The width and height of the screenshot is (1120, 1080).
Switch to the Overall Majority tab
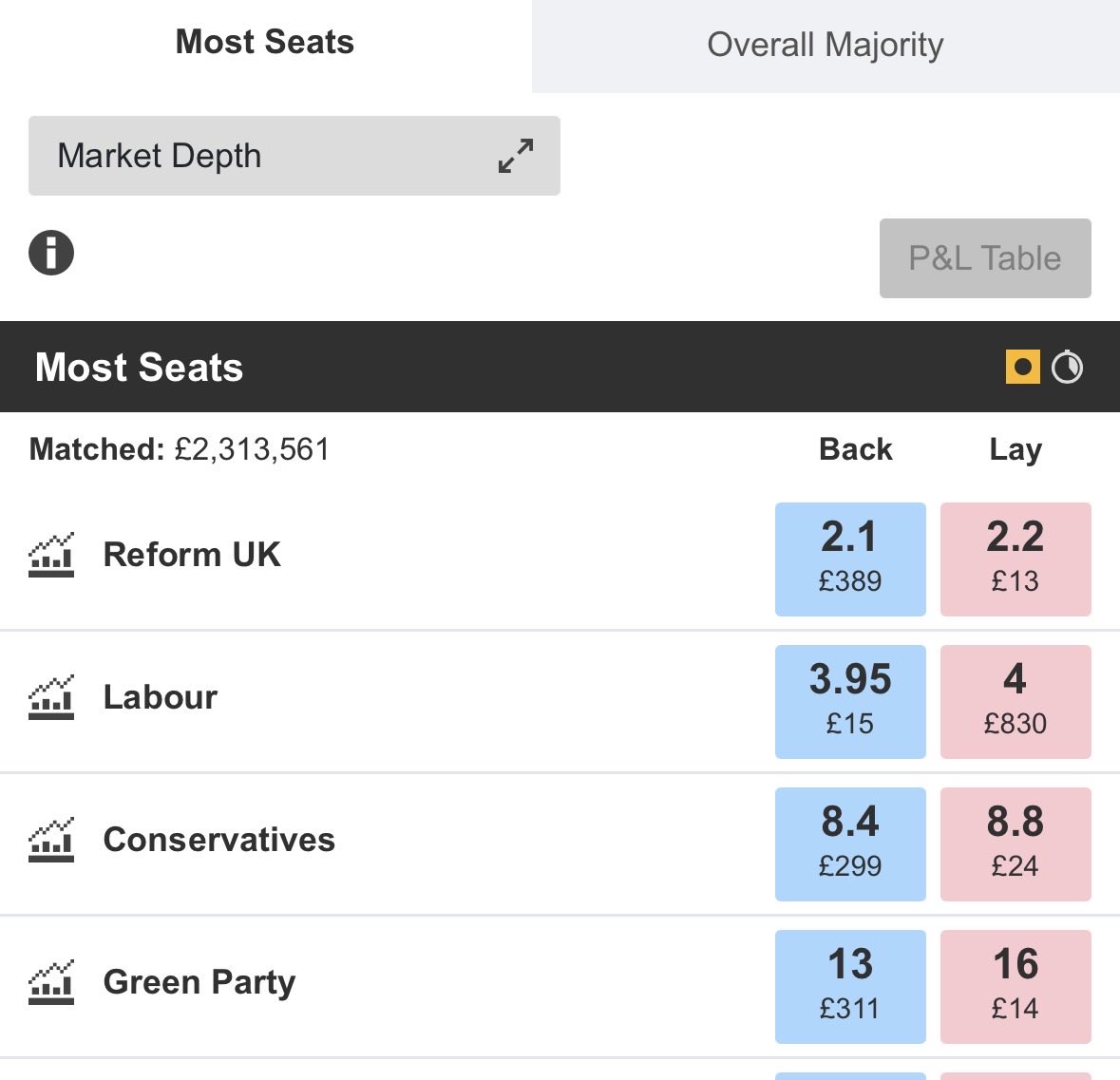tap(826, 46)
